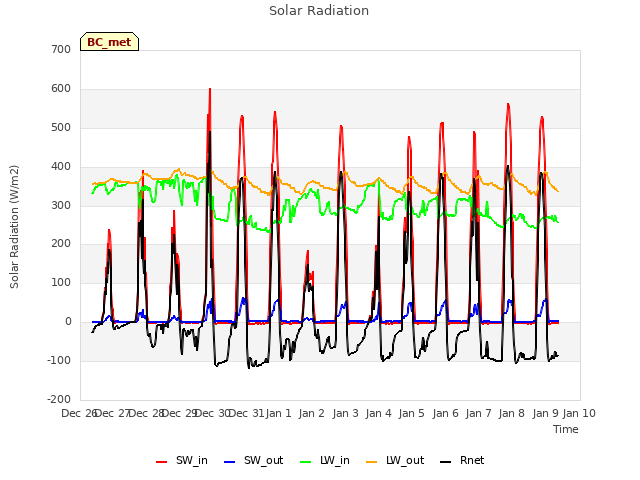This screenshot has height=480, width=640.
Task: Click the 600 y-axis tick label
Action: (x=61, y=89)
